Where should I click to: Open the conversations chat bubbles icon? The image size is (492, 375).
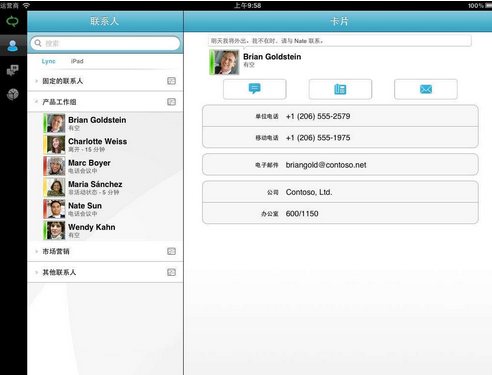pos(13,70)
